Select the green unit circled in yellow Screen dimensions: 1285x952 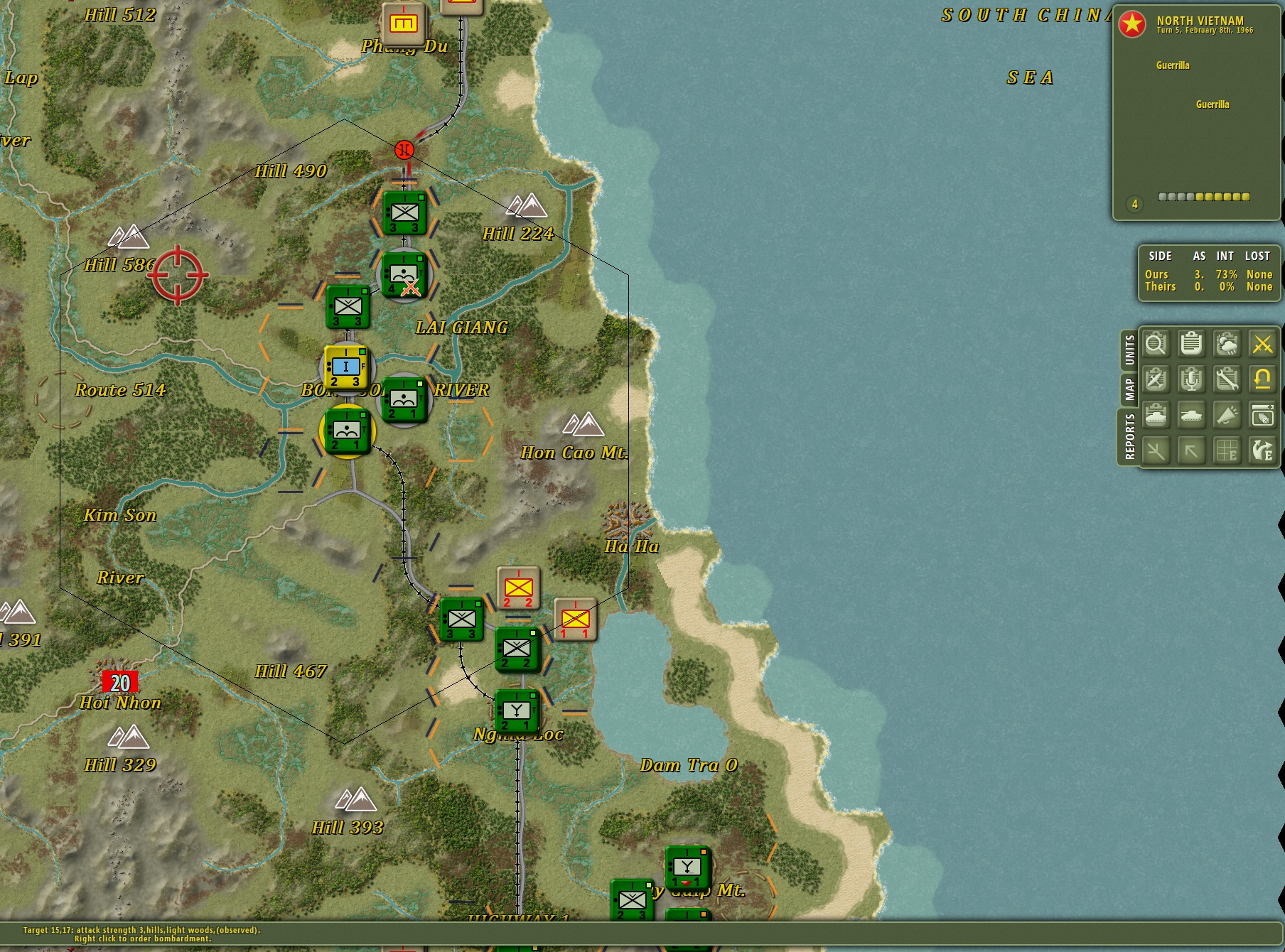click(x=348, y=431)
